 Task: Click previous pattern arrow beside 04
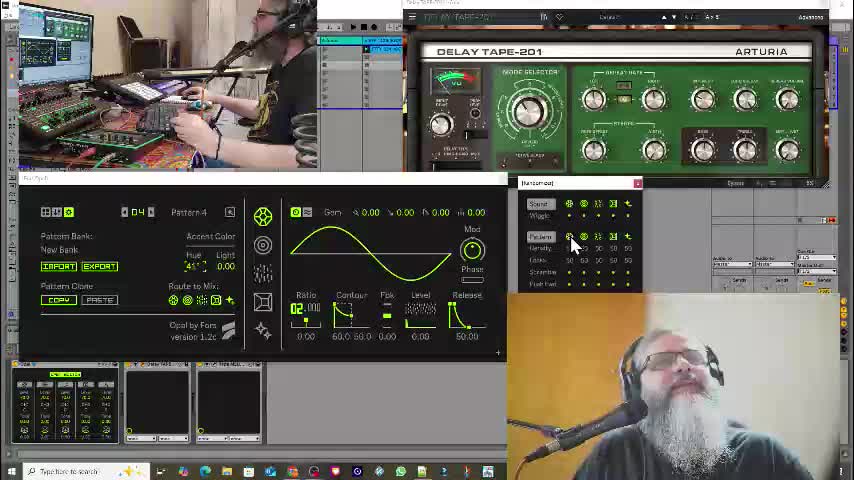(124, 212)
